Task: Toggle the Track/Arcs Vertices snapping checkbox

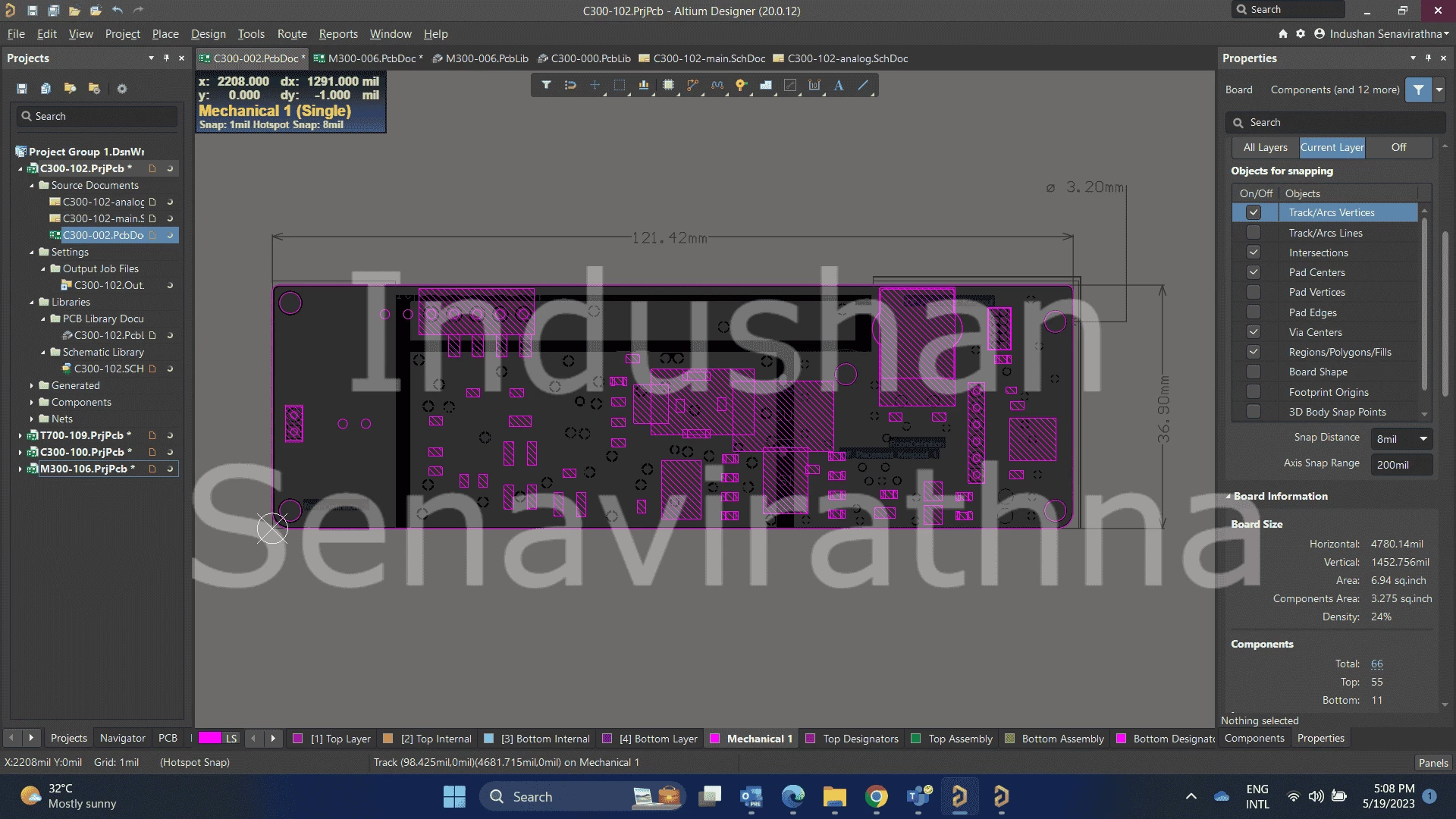Action: point(1254,213)
